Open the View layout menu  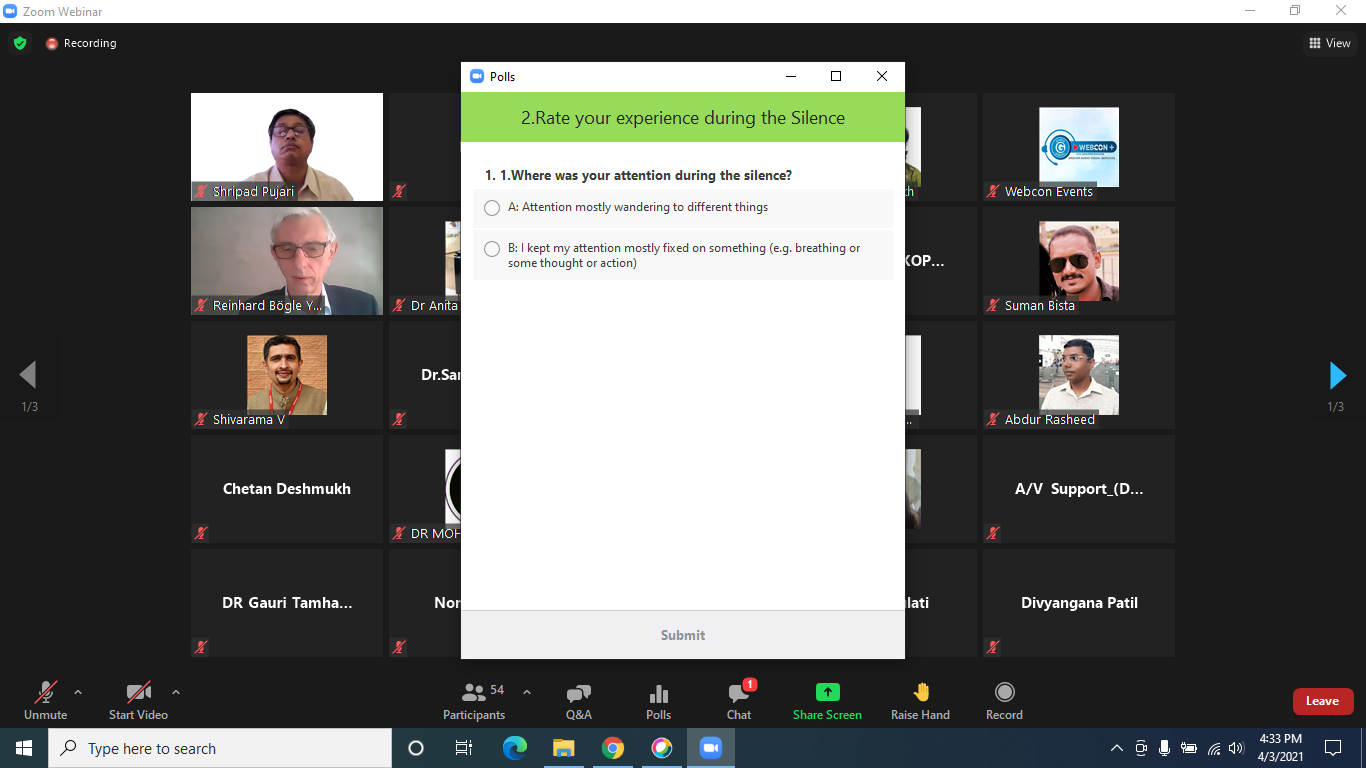pos(1329,43)
